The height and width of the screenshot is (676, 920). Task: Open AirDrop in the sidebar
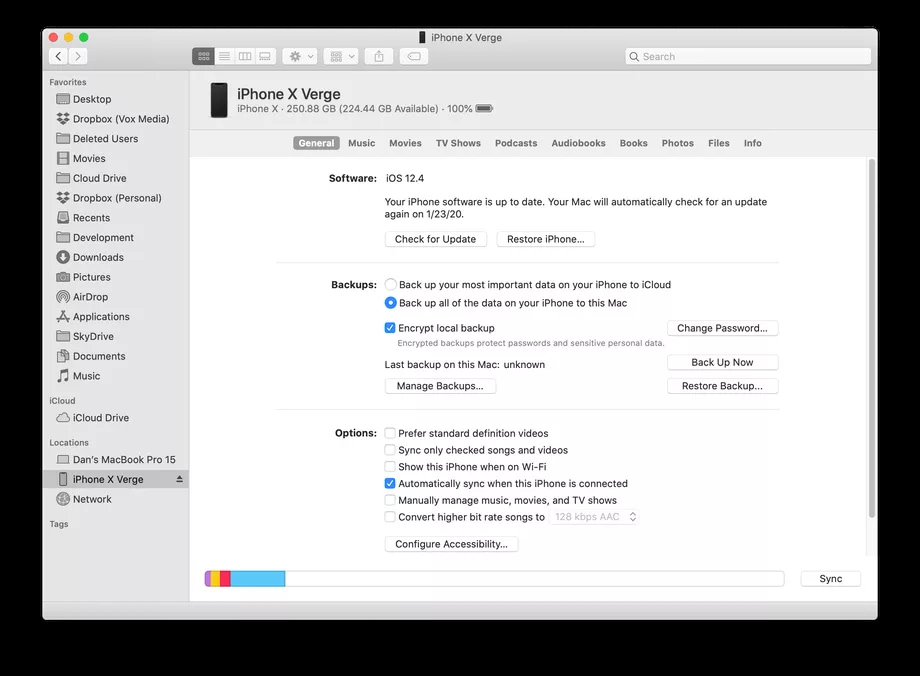[116, 297]
